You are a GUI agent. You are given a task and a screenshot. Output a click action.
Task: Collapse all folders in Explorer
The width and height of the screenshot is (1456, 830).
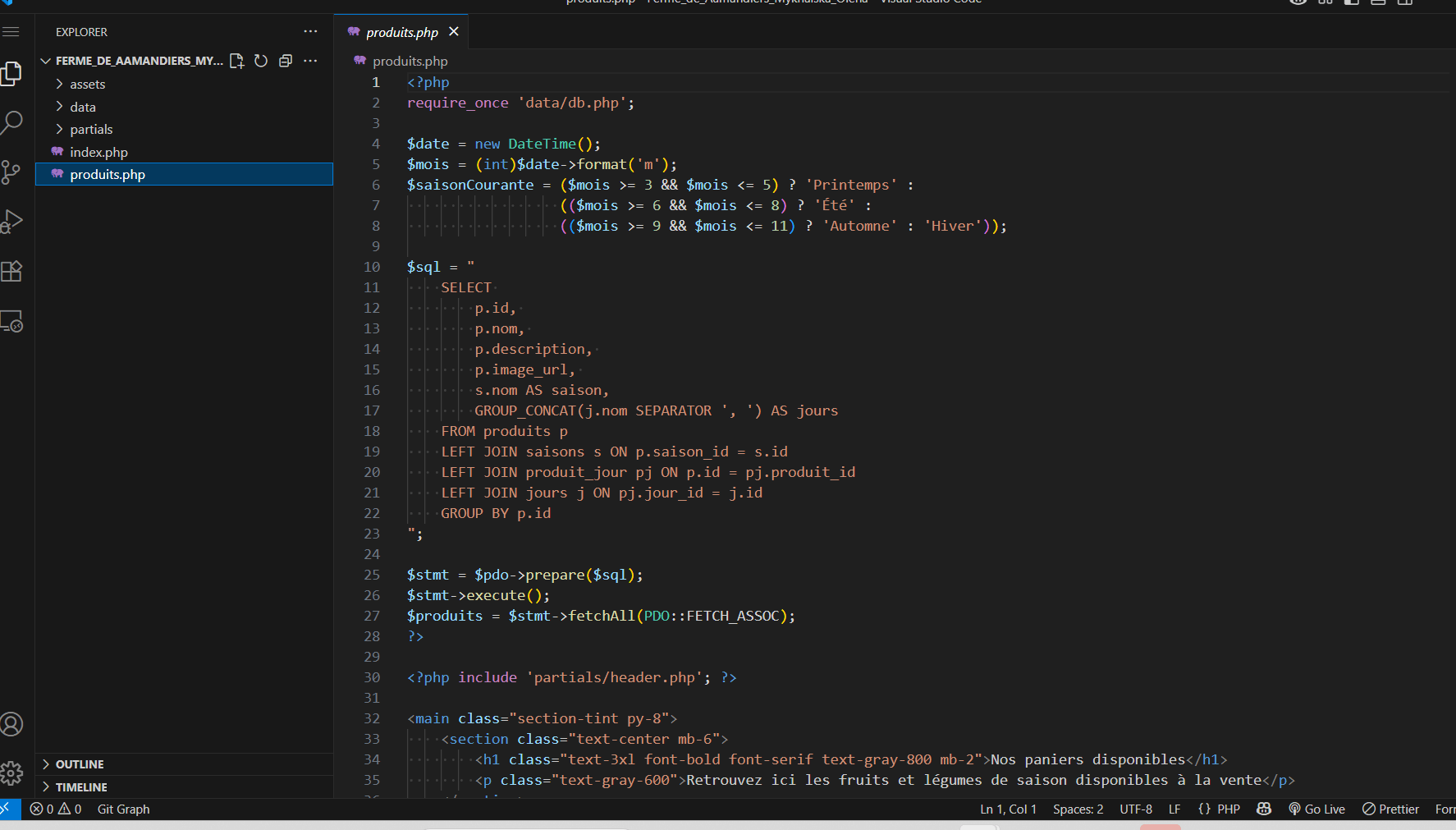tap(286, 61)
